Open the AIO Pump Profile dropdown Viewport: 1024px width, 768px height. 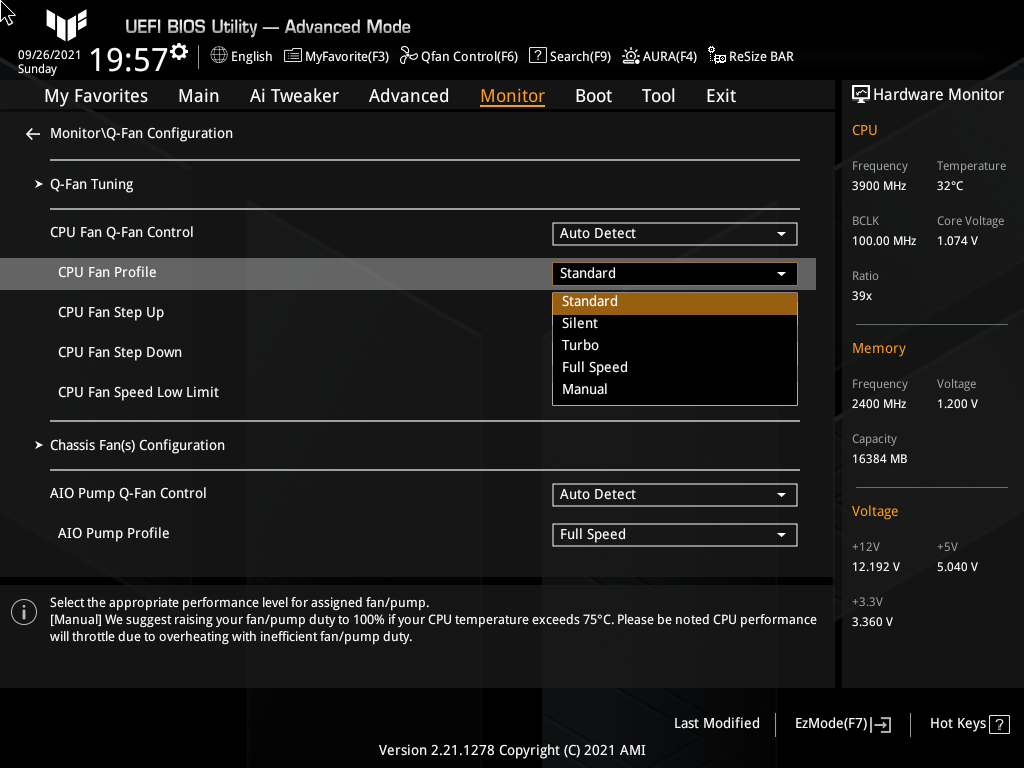pyautogui.click(x=674, y=535)
